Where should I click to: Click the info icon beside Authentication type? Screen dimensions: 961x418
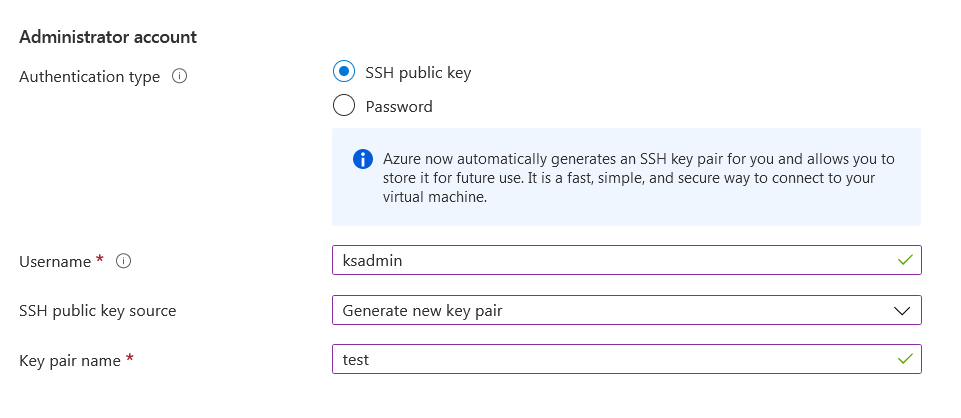point(180,76)
